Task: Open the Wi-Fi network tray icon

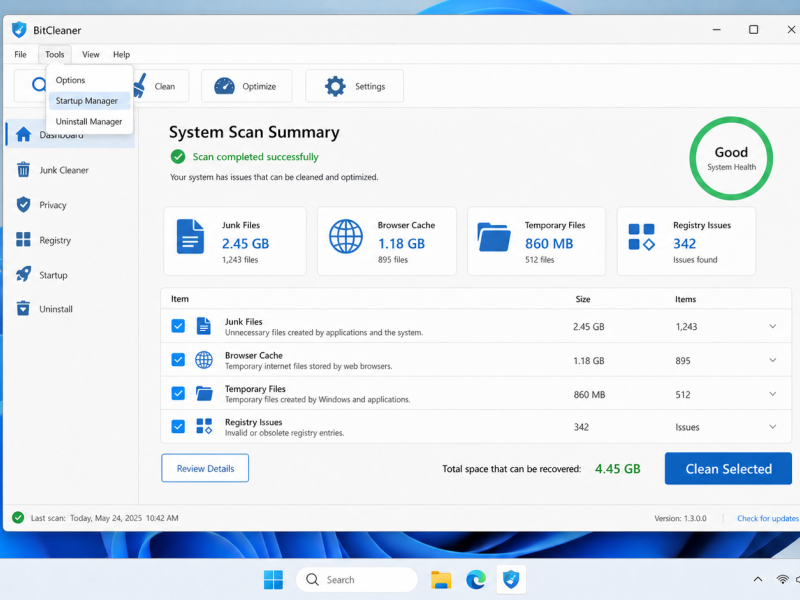Action: coord(782,579)
